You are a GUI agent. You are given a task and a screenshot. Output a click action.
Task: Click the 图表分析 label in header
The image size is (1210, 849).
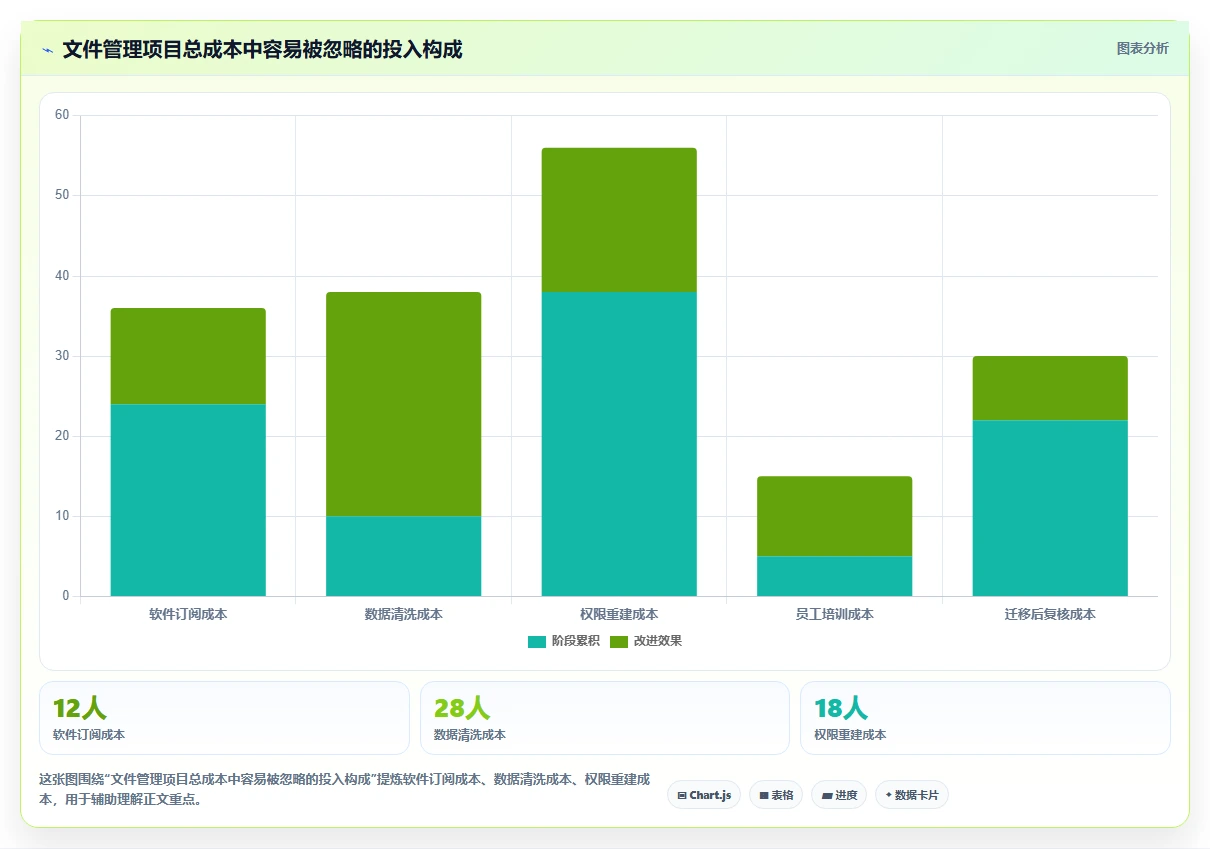tap(1142, 48)
